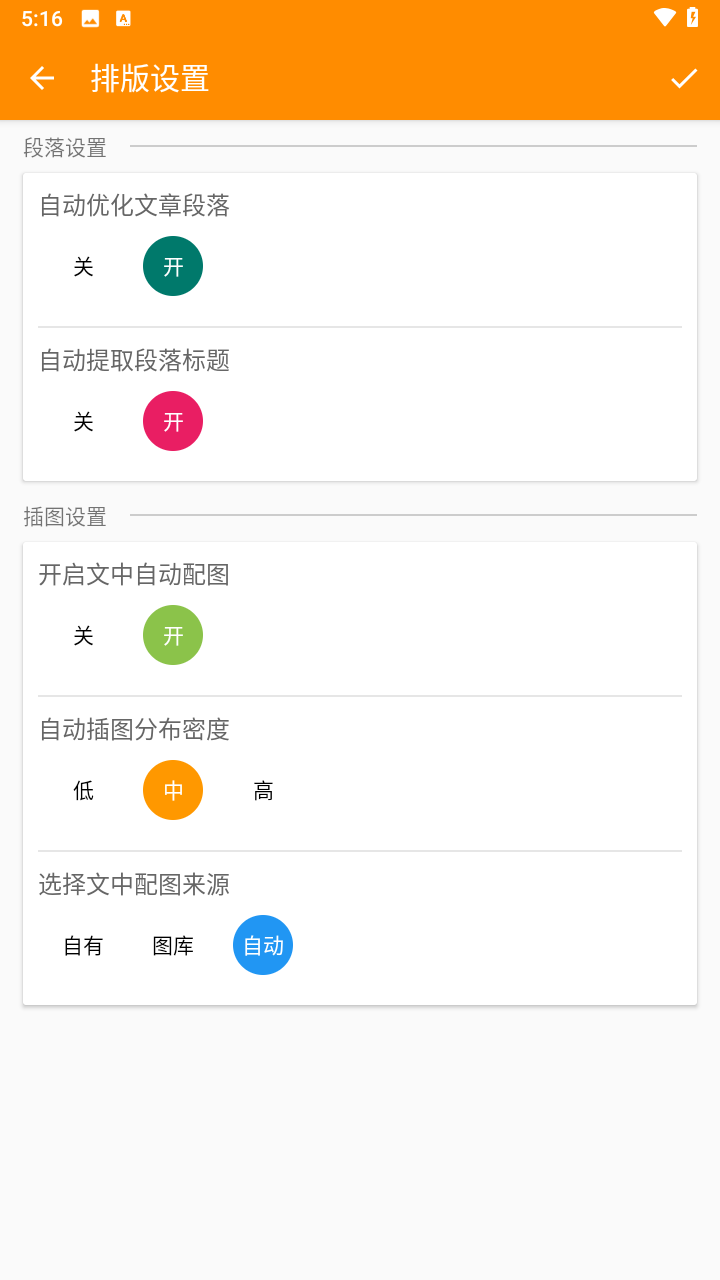The height and width of the screenshot is (1280, 720).
Task: Set illustration density to 高
Action: click(x=263, y=791)
